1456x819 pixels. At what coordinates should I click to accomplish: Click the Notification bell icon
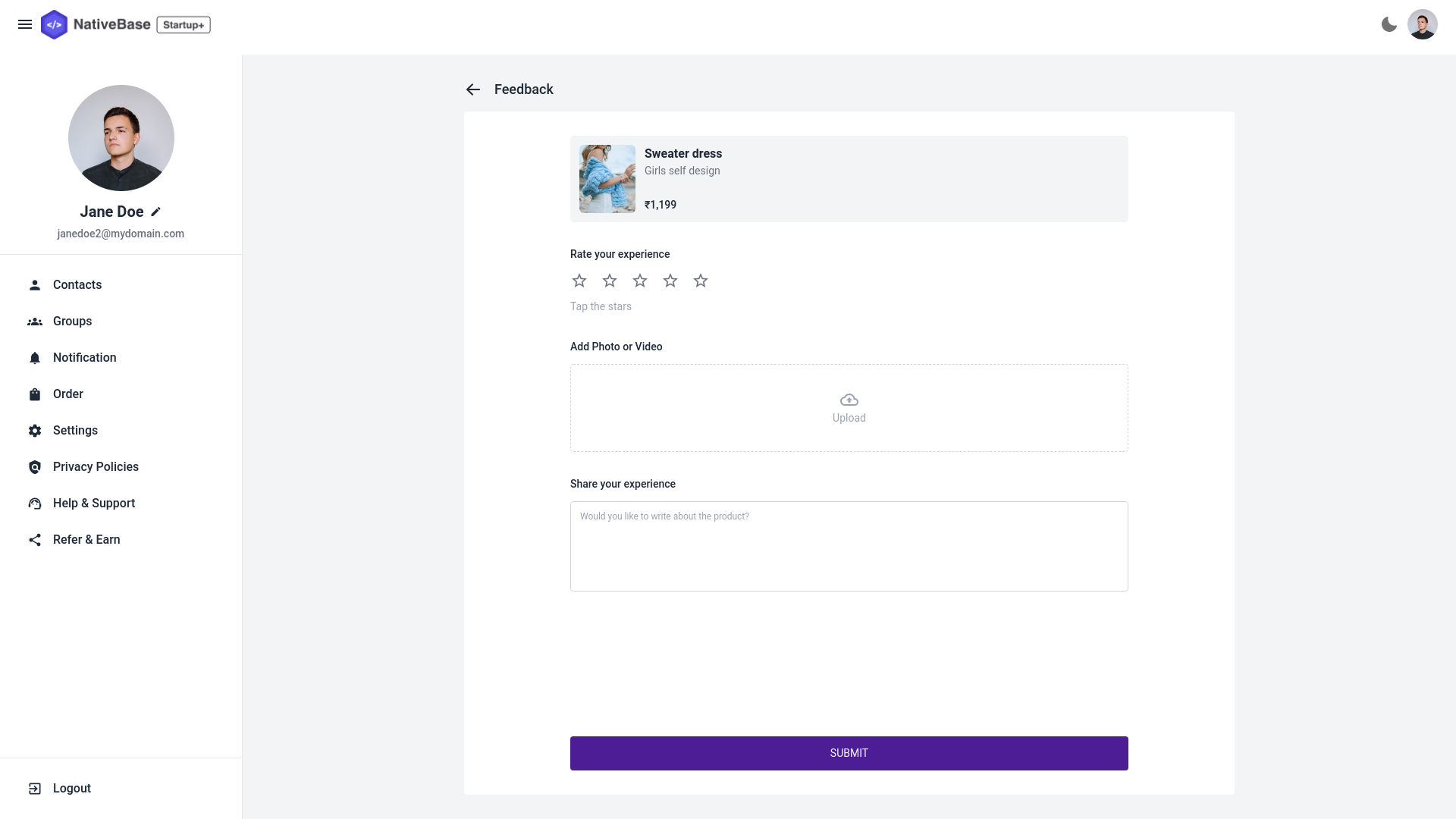pos(35,357)
